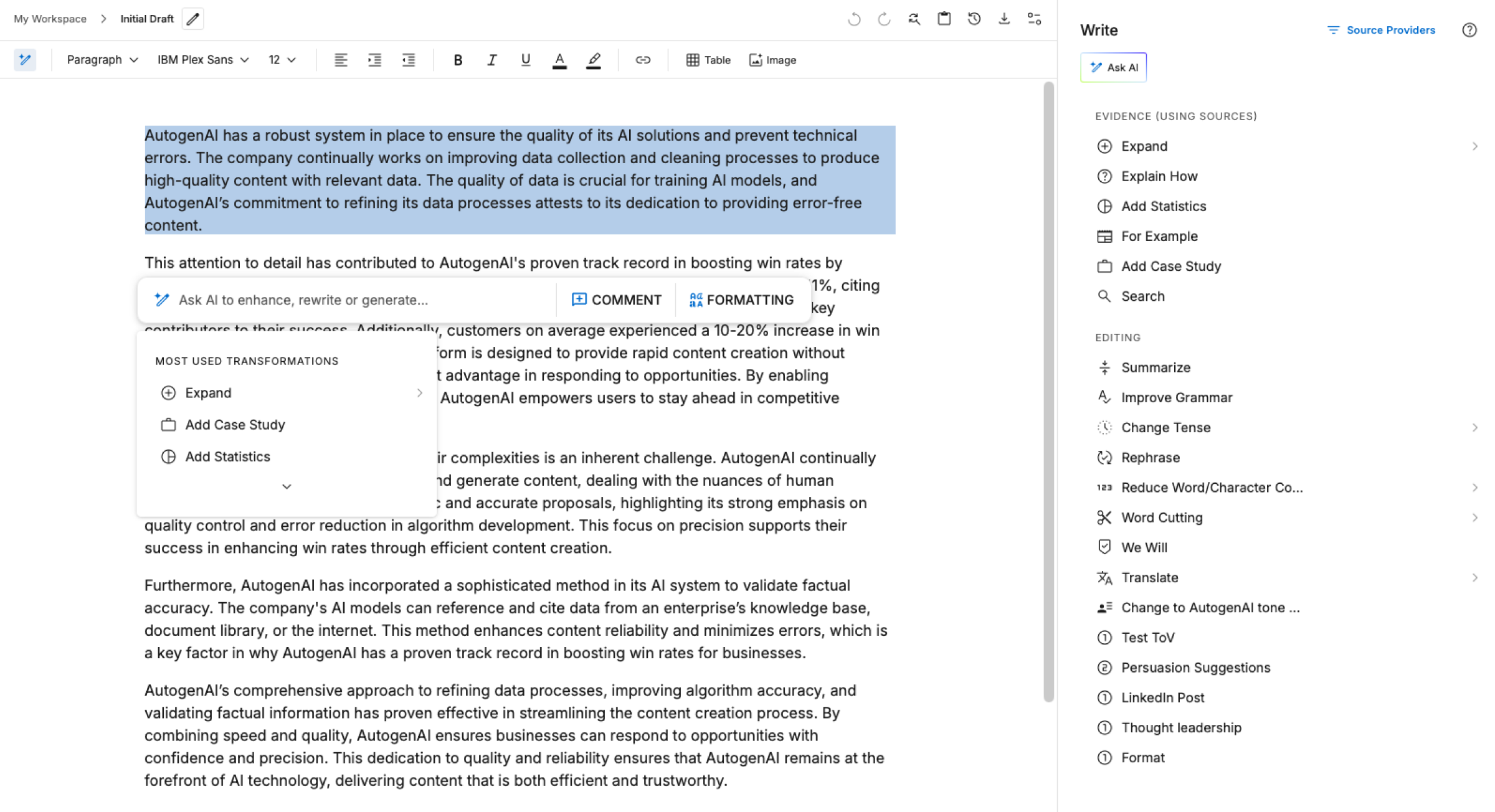Image resolution: width=1495 pixels, height=812 pixels.
Task: Click the rename draft pencil icon
Action: point(193,19)
